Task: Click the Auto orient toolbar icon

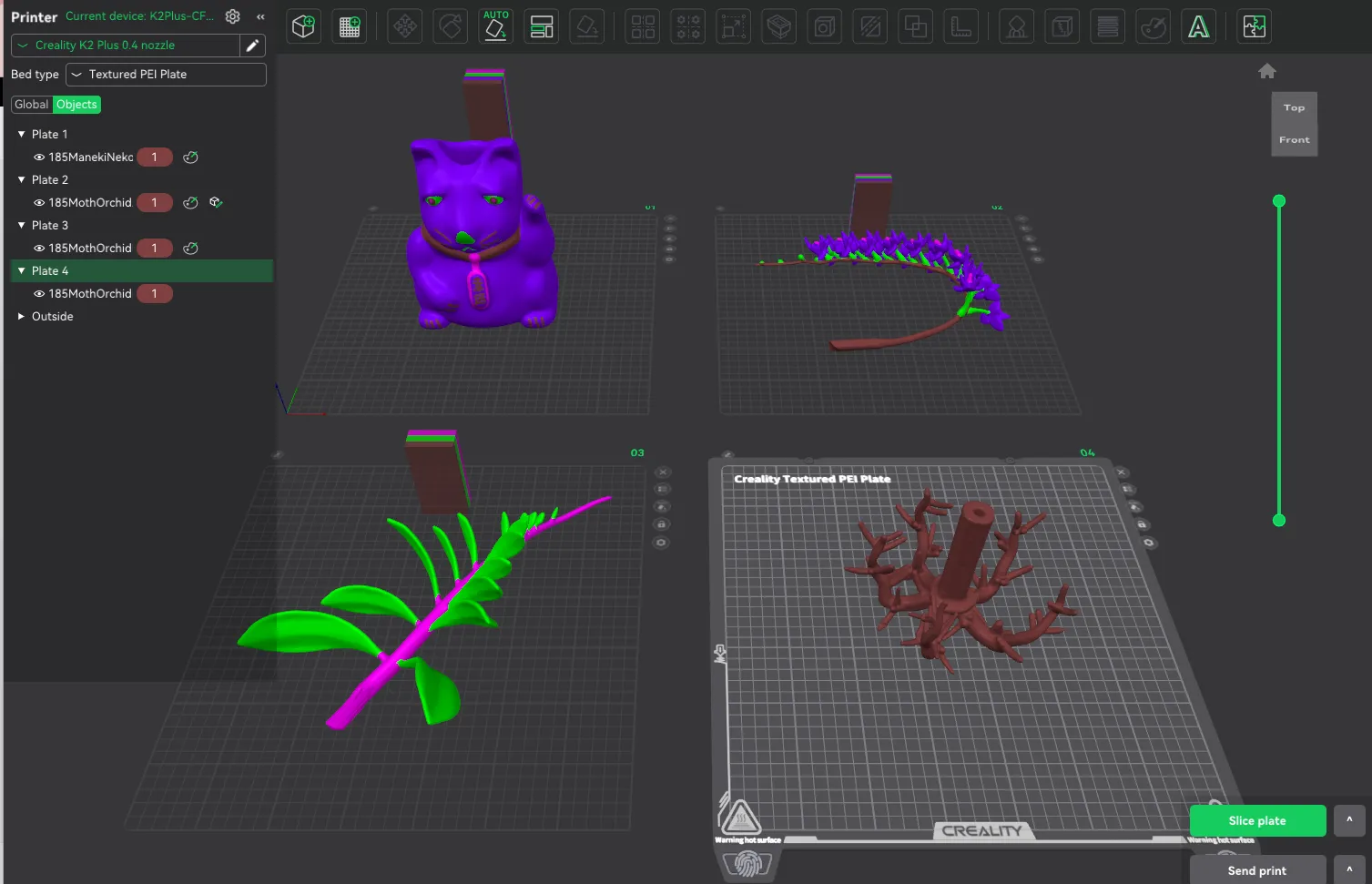Action: [495, 27]
